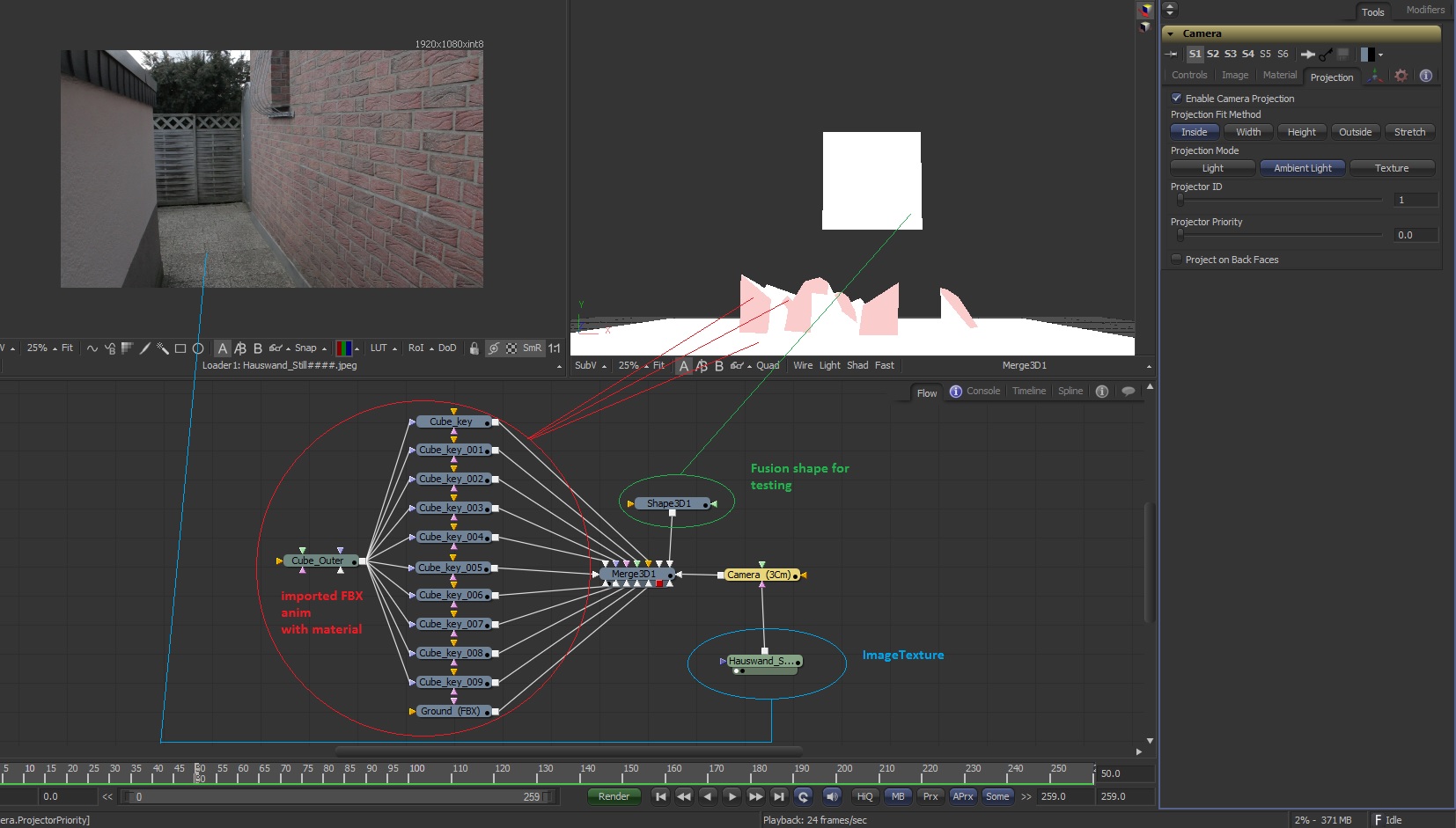The width and height of the screenshot is (1456, 828).
Task: Toggle MB motion blur
Action: [898, 796]
